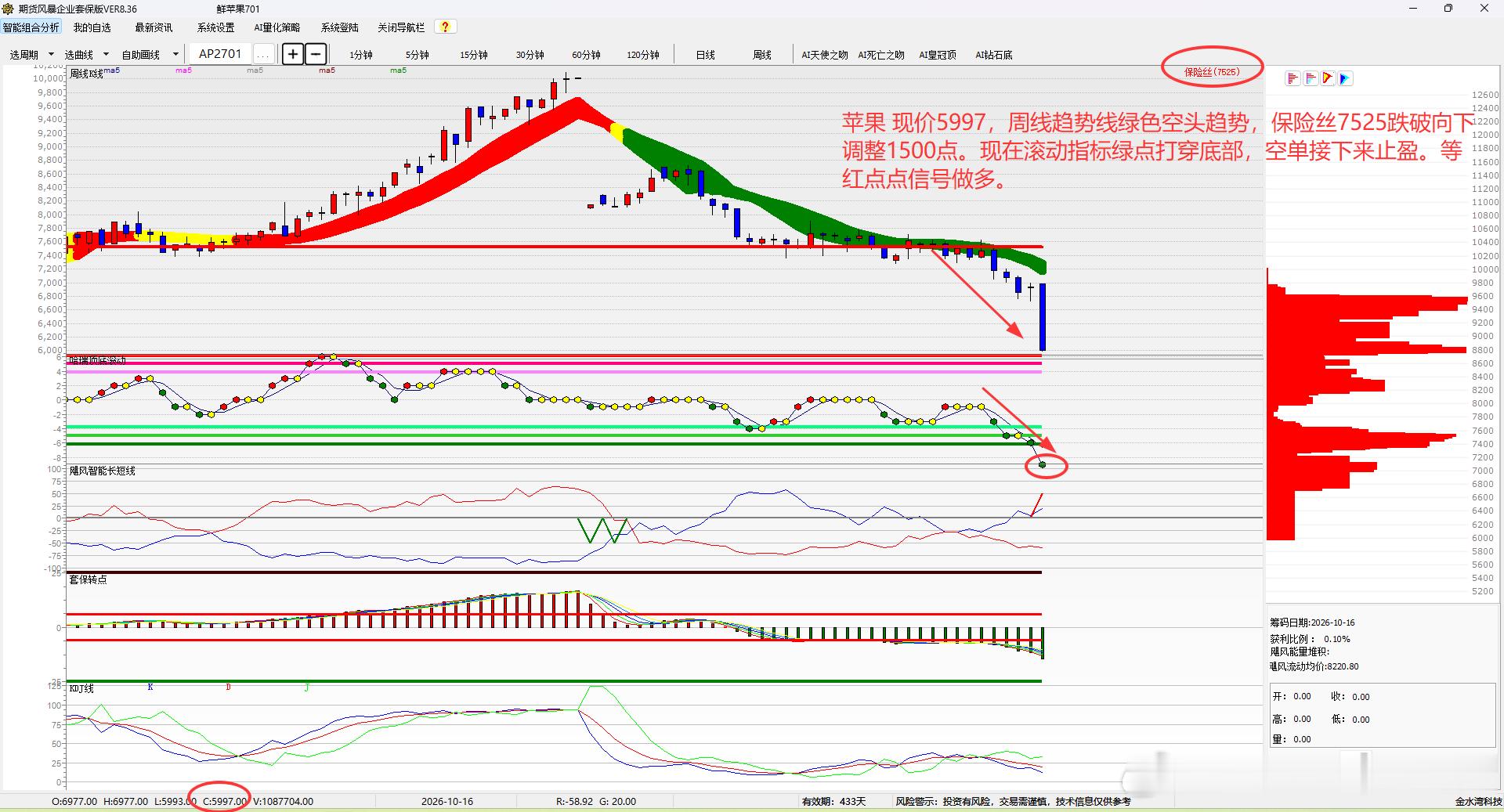
Task: Expand the 自助画线 dropdown
Action: point(175,54)
